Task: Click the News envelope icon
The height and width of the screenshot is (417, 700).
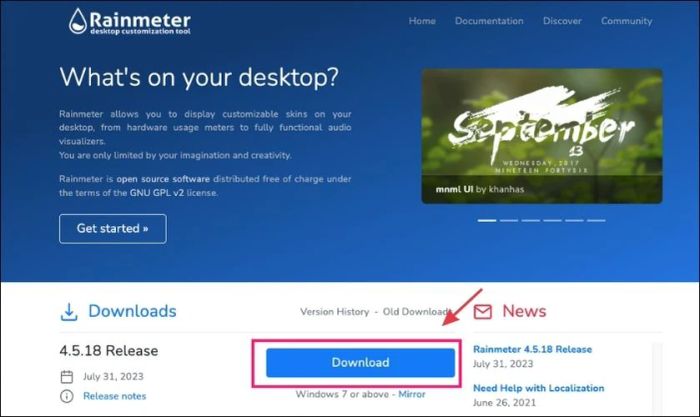Action: (x=483, y=312)
